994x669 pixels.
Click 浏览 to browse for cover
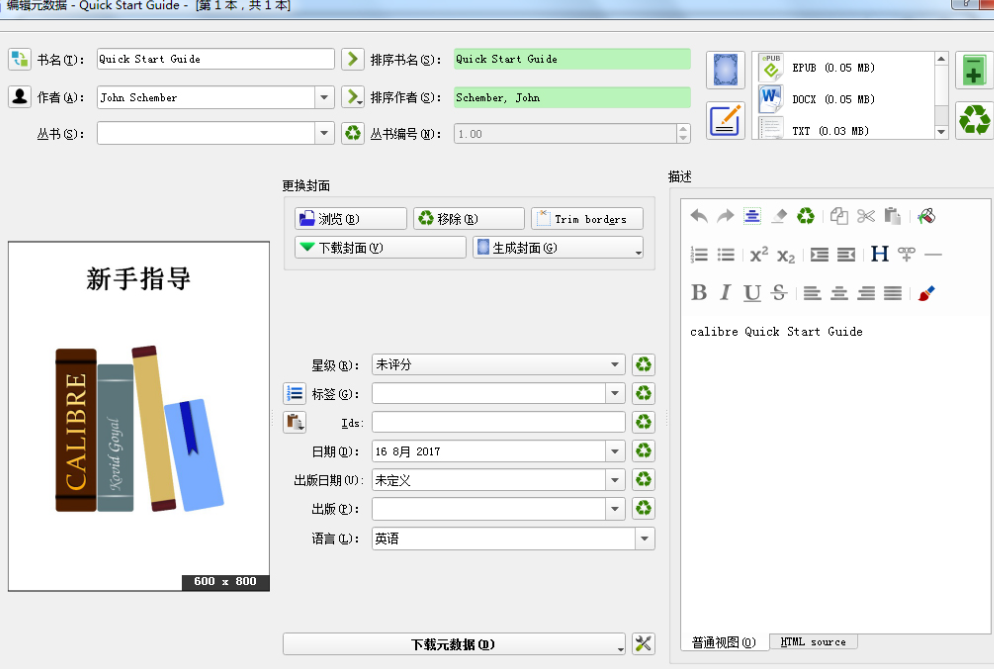point(351,219)
